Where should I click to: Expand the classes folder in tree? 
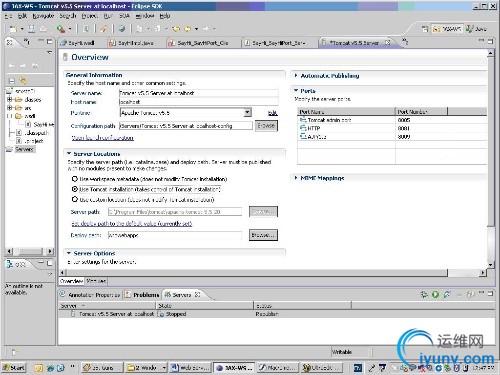click(9, 99)
